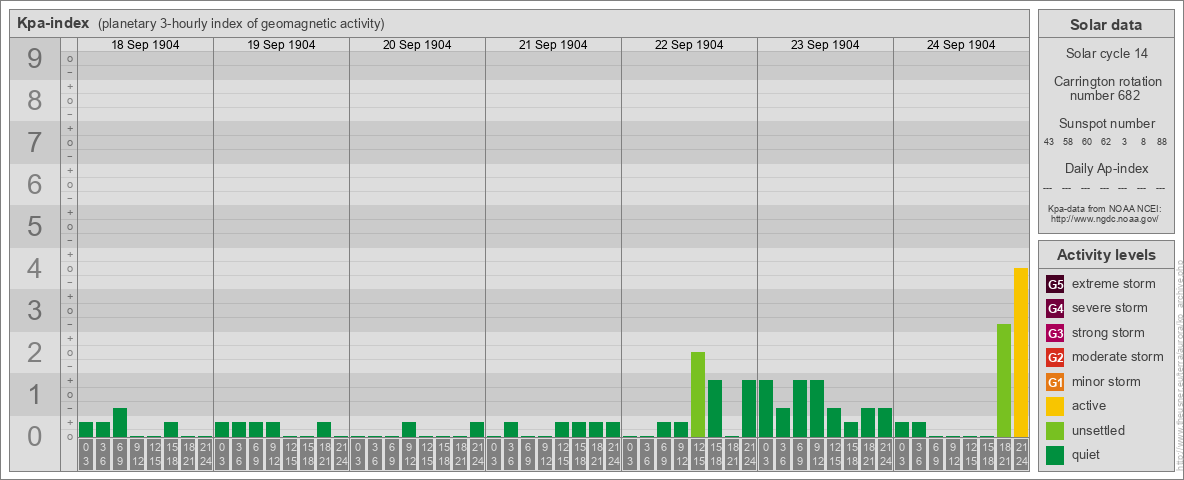
Task: Click the 22 Sep 21-24 green bar
Action: coord(748,408)
